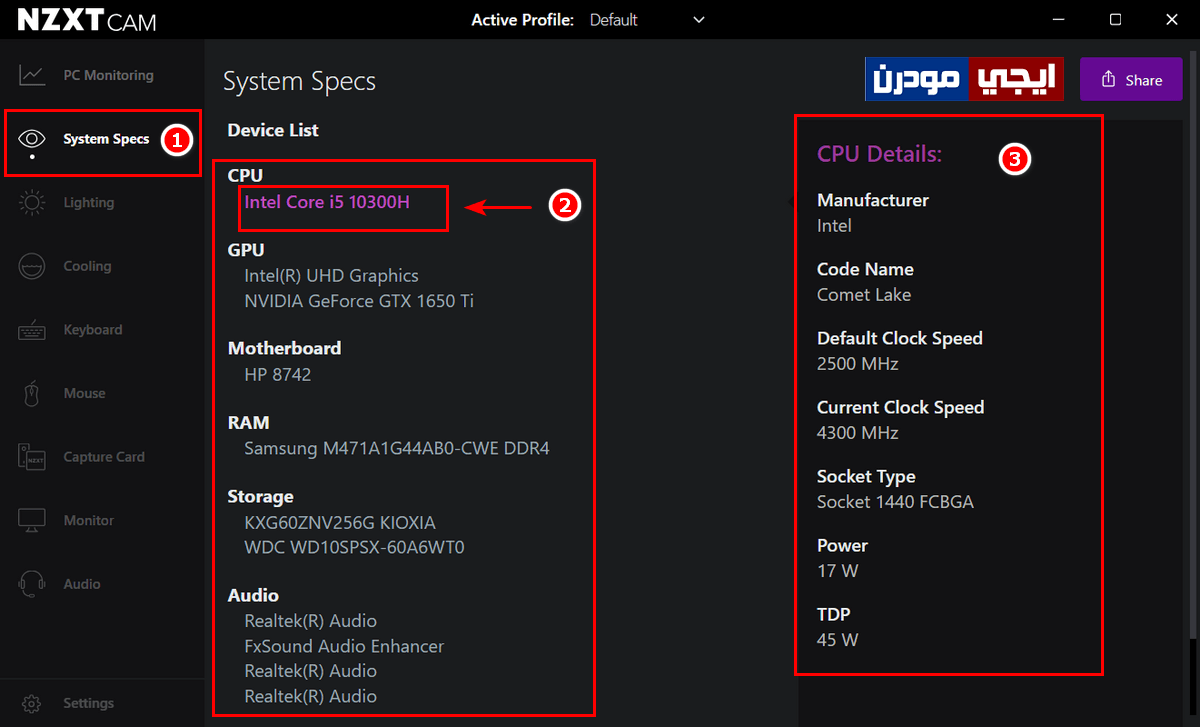The height and width of the screenshot is (727, 1200).
Task: Select WDC WD10SPSX-60A6WT0 storage drive
Action: 354,547
